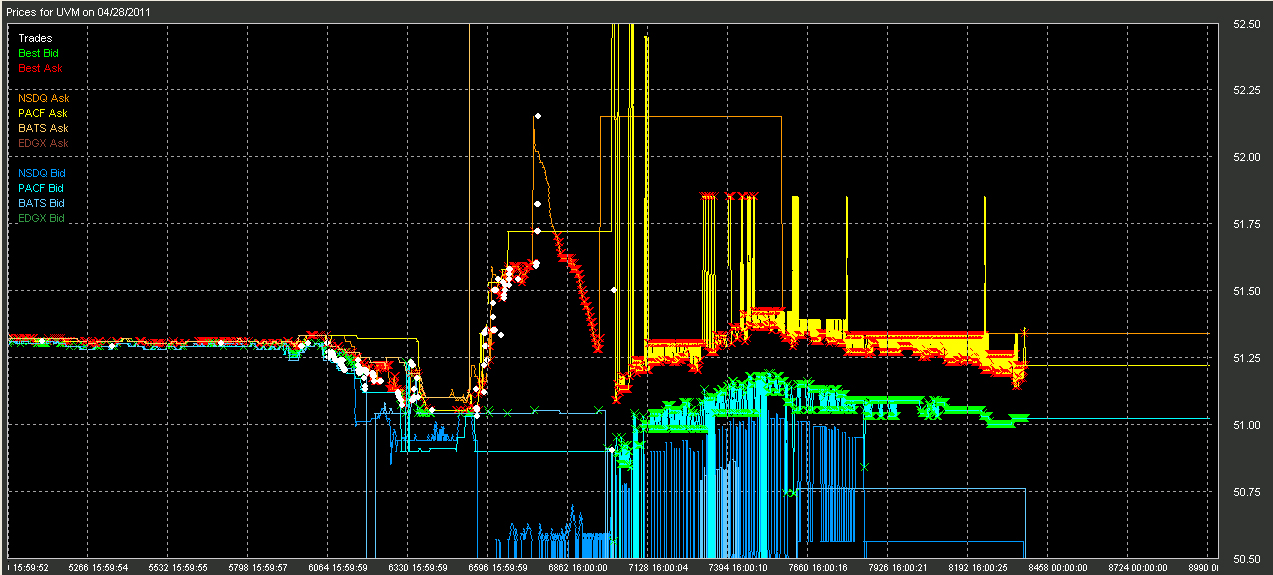Click the 50.50 price axis label
The width and height of the screenshot is (1273, 575).
1246,558
